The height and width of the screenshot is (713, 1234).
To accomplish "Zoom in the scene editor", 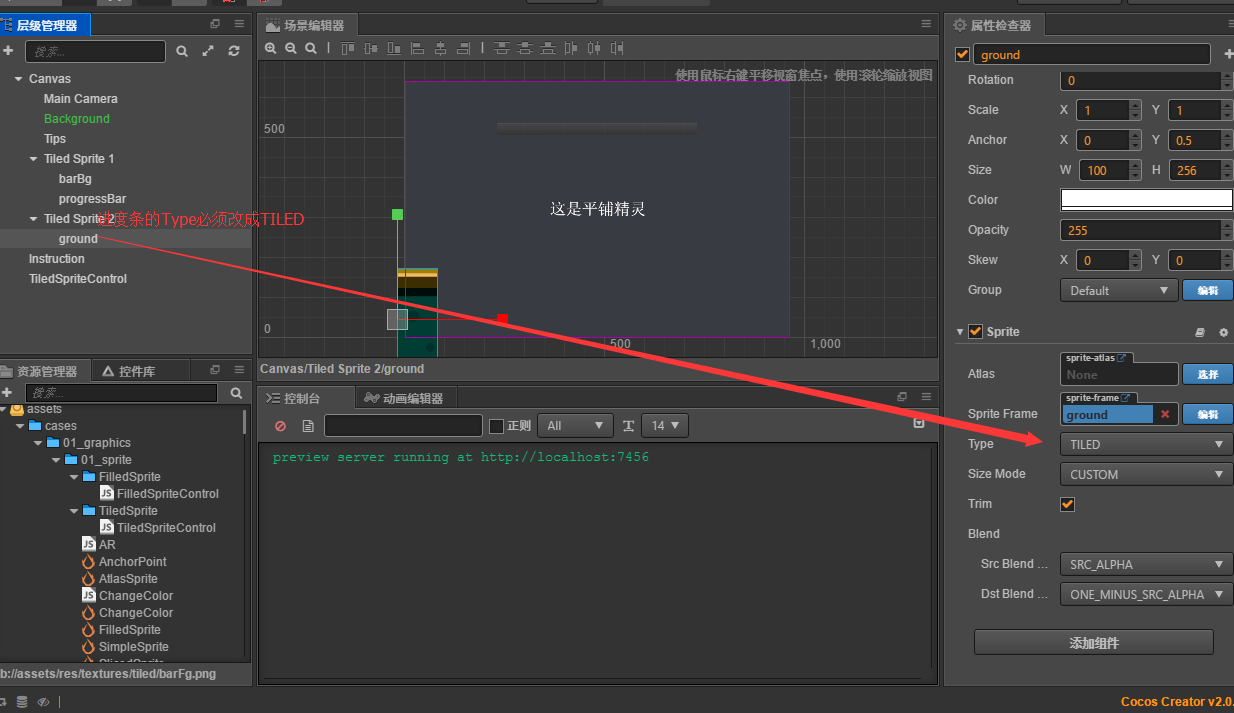I will pyautogui.click(x=271, y=48).
